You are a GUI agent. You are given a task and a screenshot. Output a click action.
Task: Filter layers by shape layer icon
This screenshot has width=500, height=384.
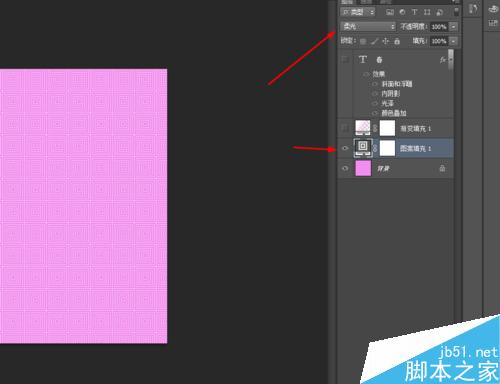pos(427,12)
